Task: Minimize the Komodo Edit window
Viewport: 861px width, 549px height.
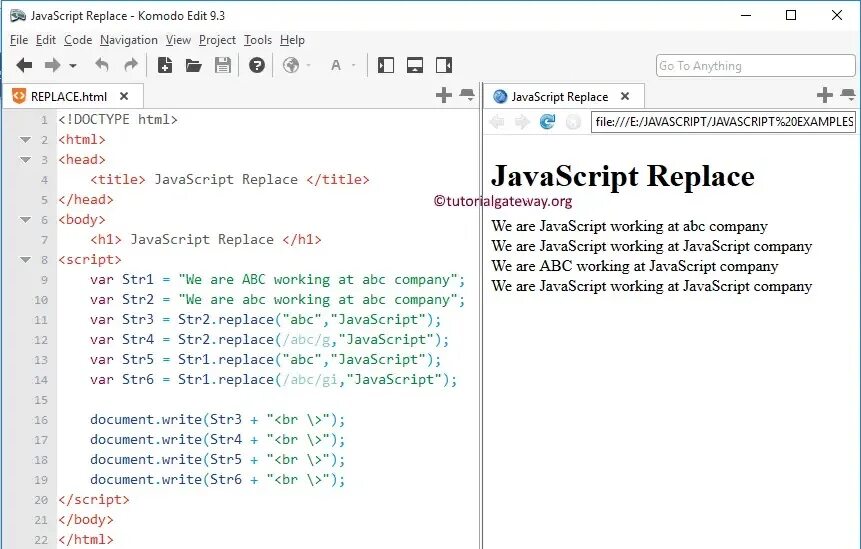Action: (746, 15)
